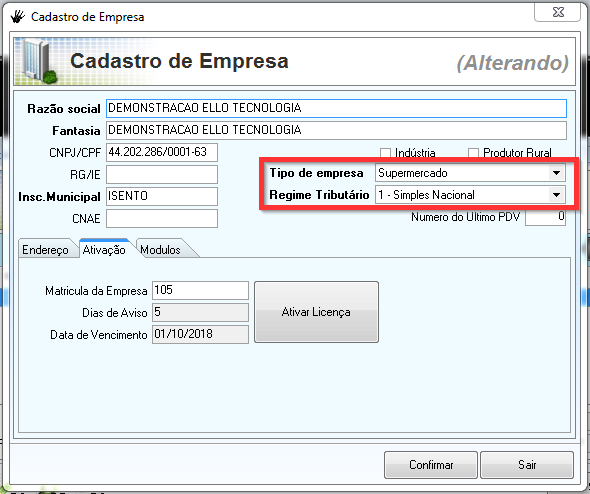Click the Tipo de empresa label
This screenshot has height=494, width=590.
pyautogui.click(x=316, y=173)
